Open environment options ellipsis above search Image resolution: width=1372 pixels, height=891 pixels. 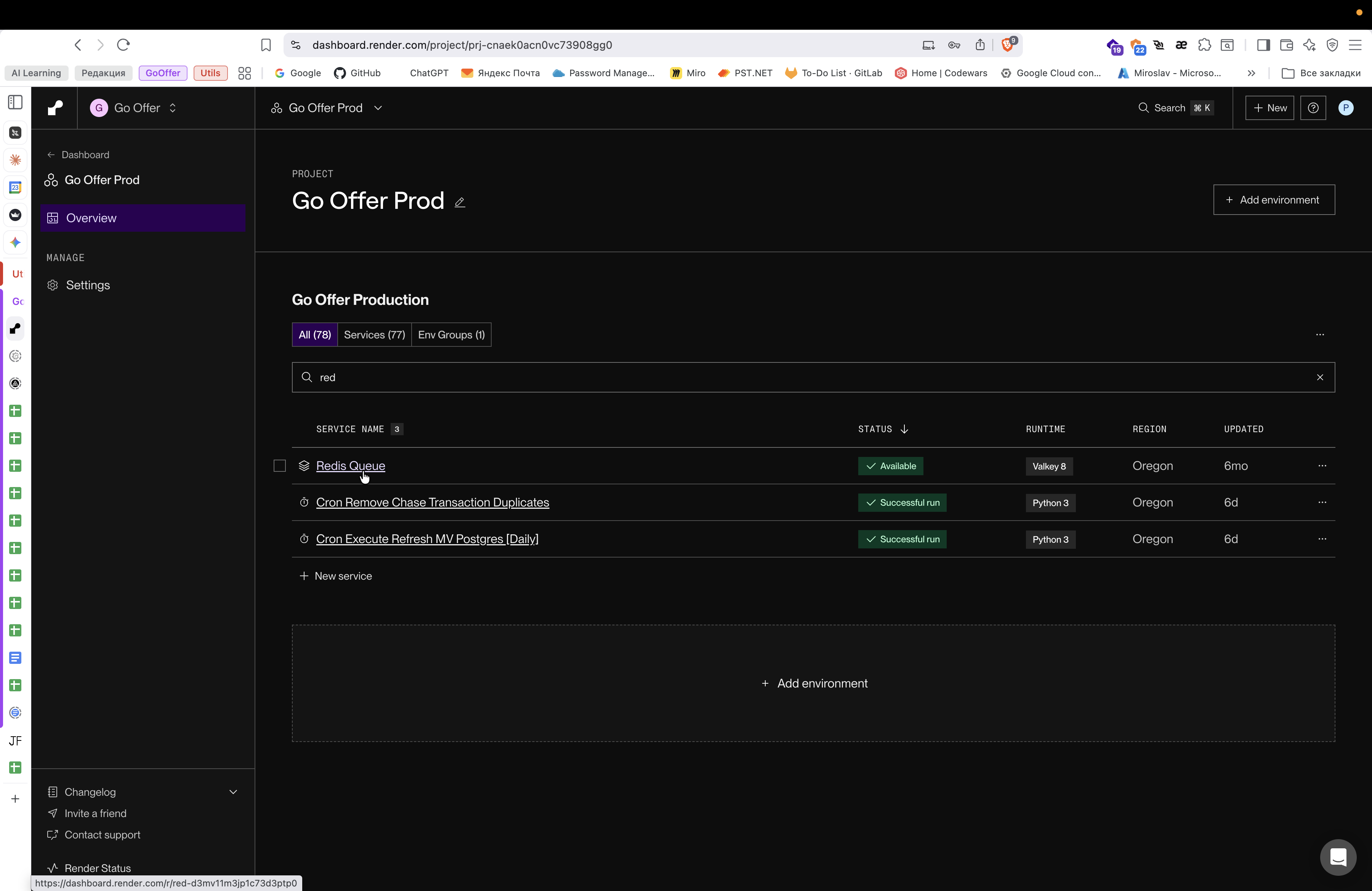tap(1319, 335)
